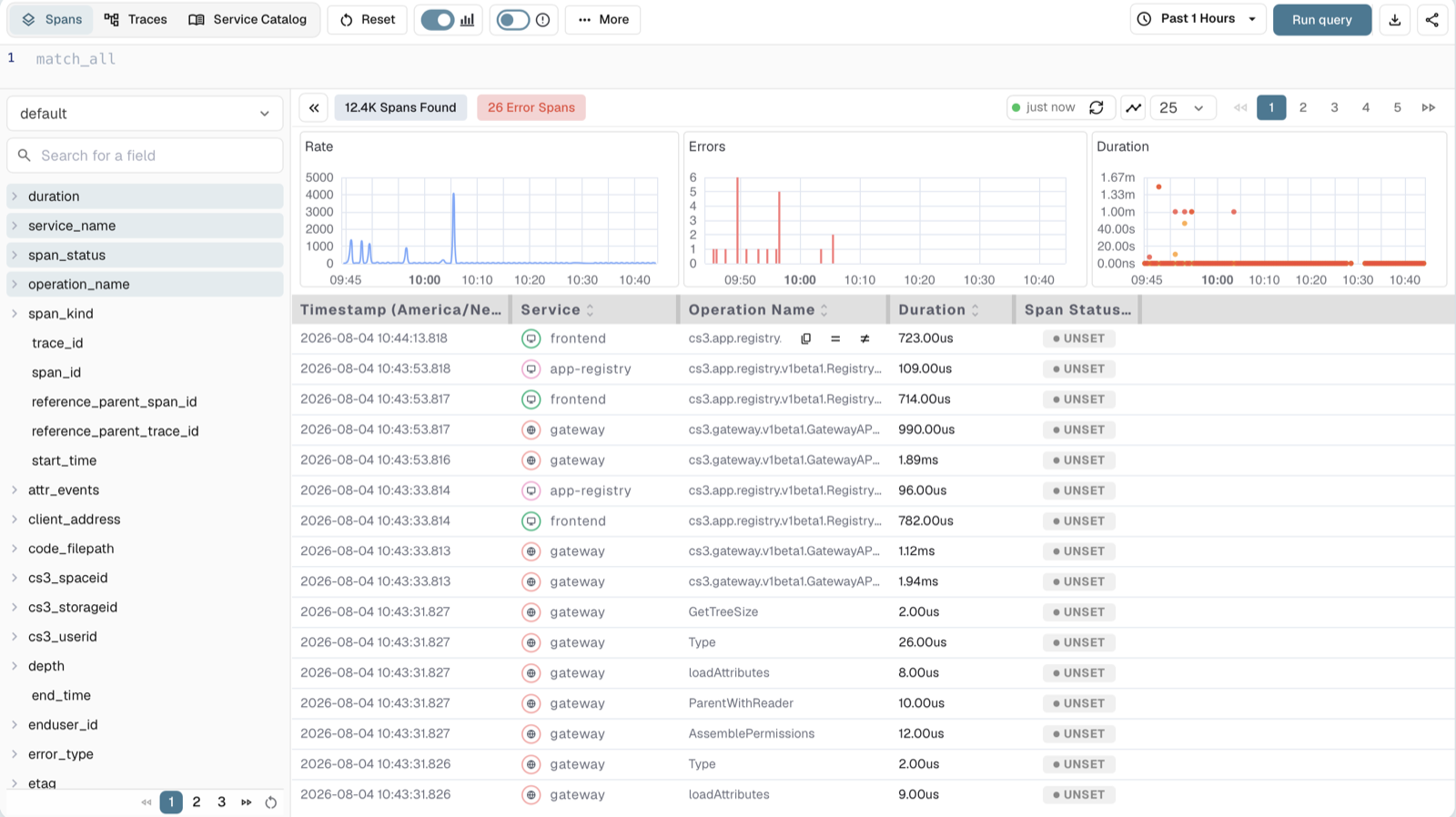
Task: Click the Span Status column header
Action: [x=1077, y=310]
